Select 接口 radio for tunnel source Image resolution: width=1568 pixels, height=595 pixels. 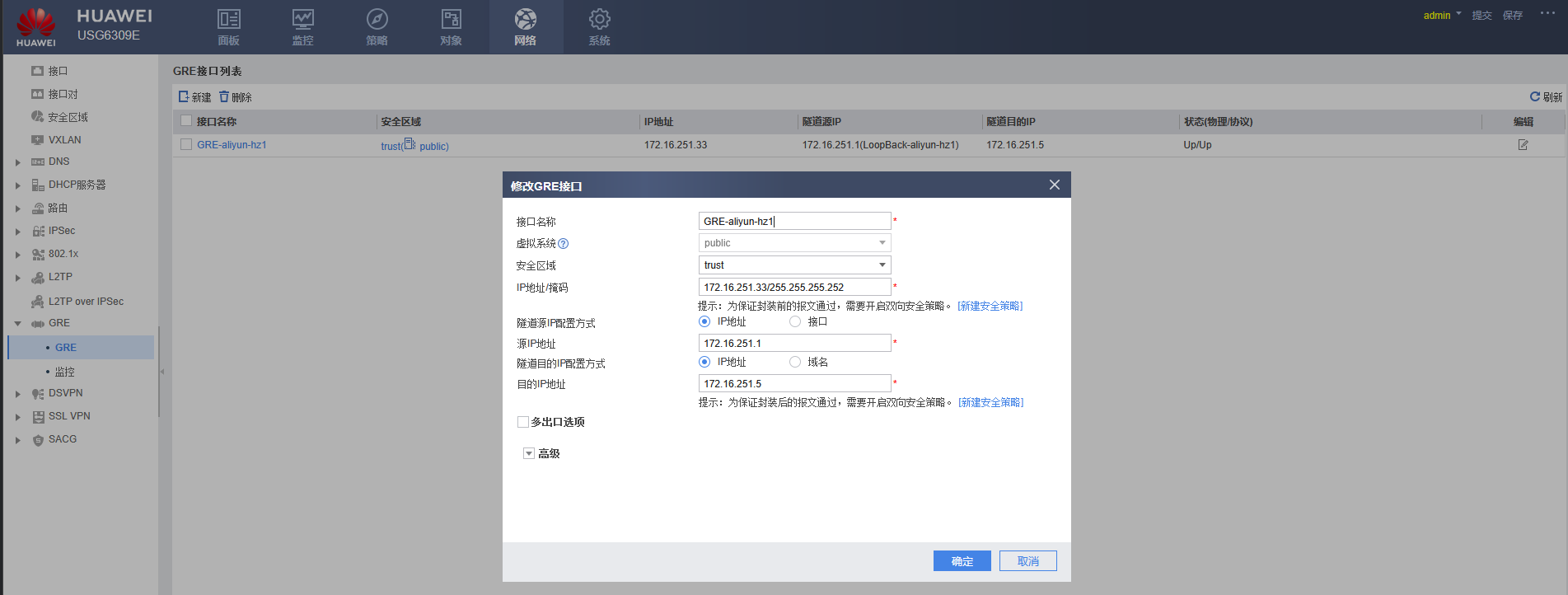coord(795,322)
